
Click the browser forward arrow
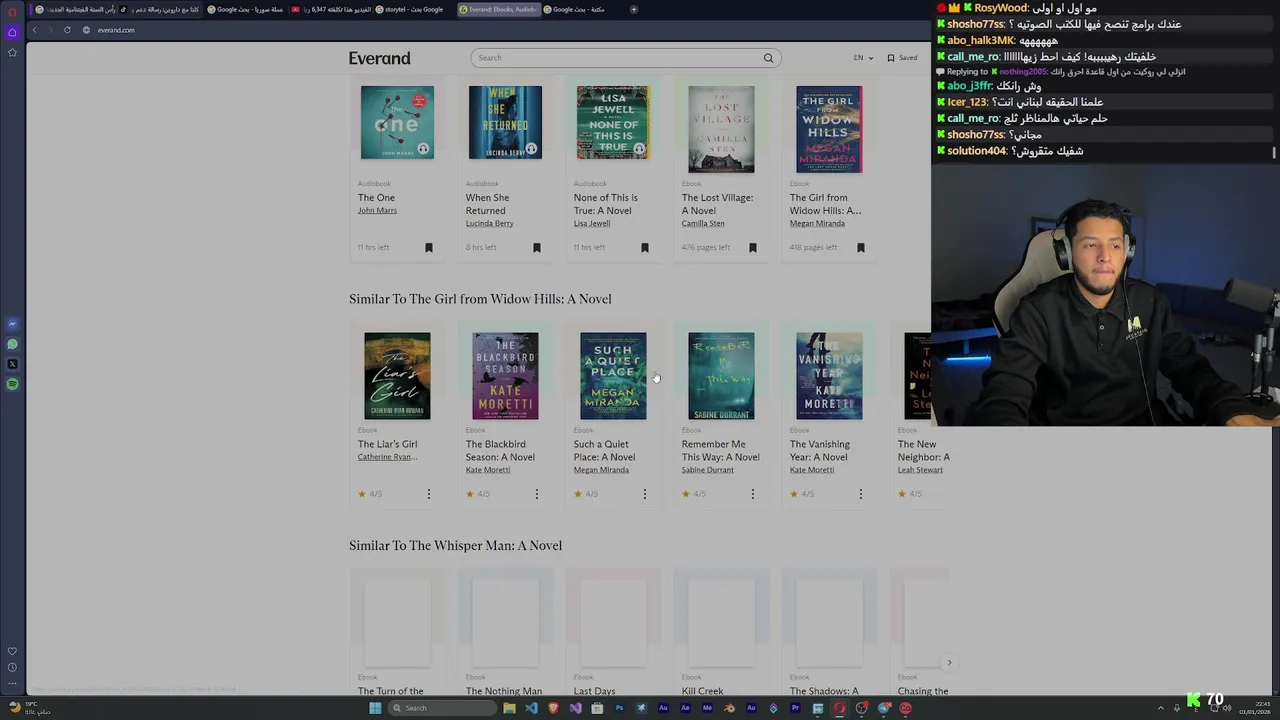(x=50, y=30)
